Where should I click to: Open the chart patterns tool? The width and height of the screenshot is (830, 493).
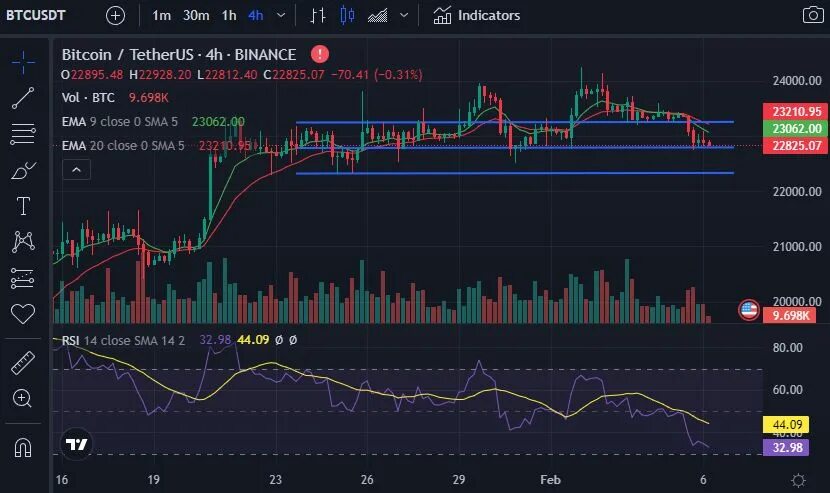coord(23,241)
